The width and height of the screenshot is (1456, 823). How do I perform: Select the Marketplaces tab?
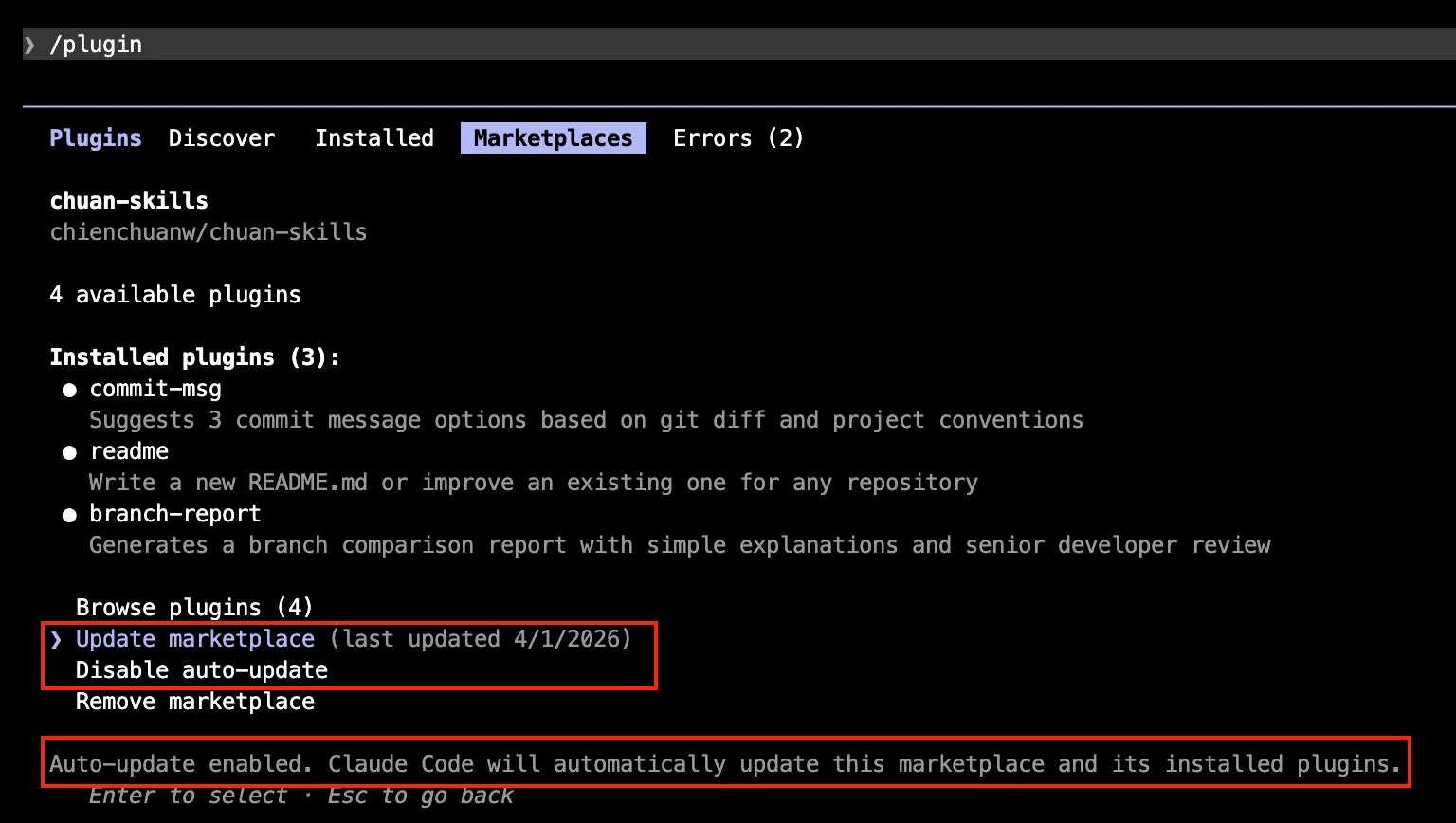point(553,138)
